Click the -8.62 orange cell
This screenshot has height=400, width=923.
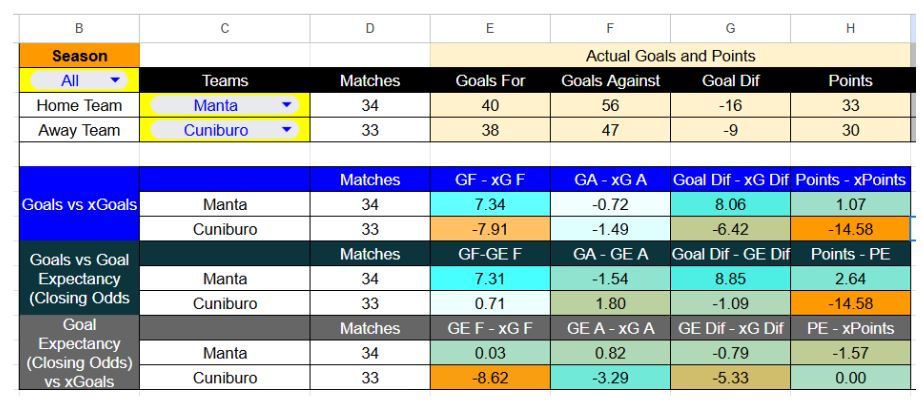[490, 378]
